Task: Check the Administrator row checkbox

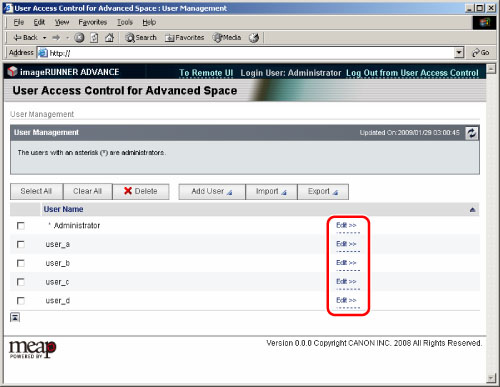Action: point(21,226)
